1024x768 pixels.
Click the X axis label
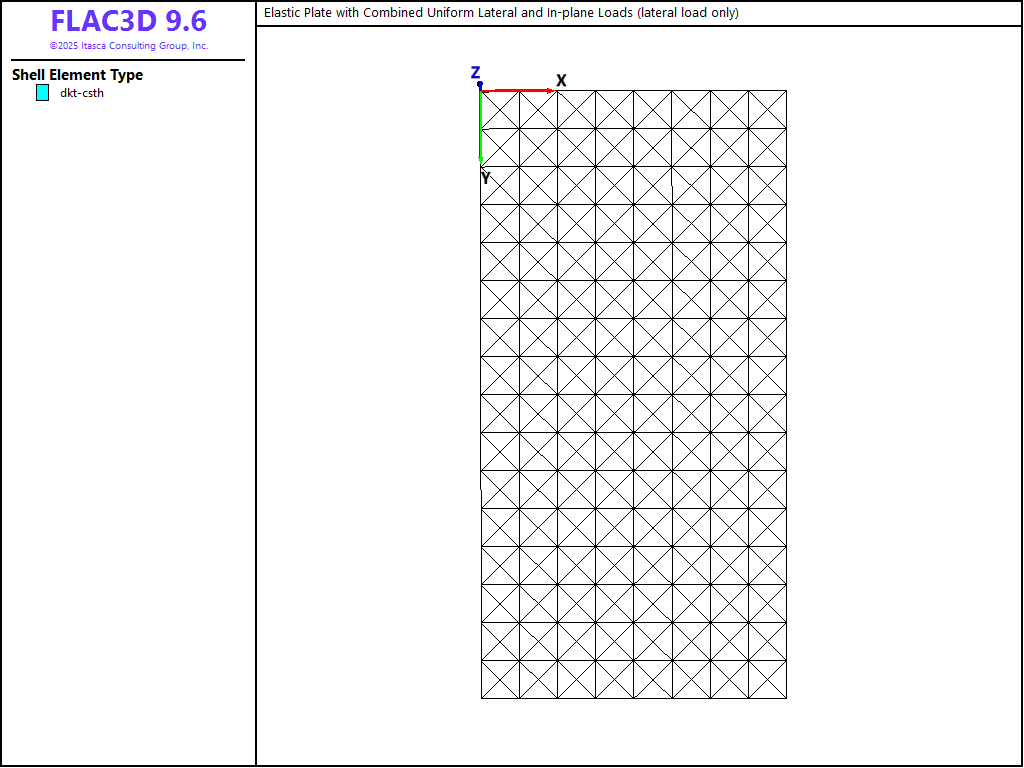[561, 80]
